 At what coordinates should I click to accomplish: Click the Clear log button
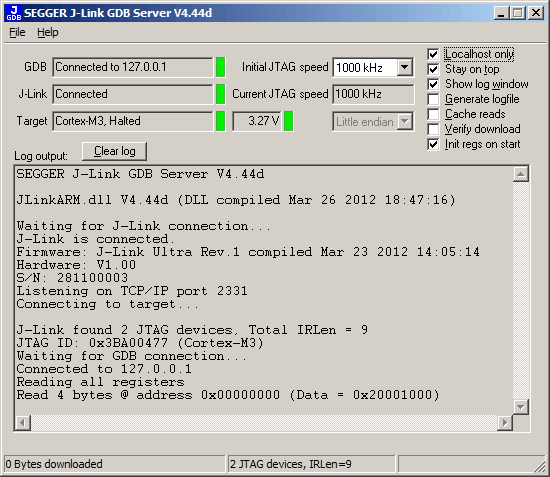[x=114, y=151]
